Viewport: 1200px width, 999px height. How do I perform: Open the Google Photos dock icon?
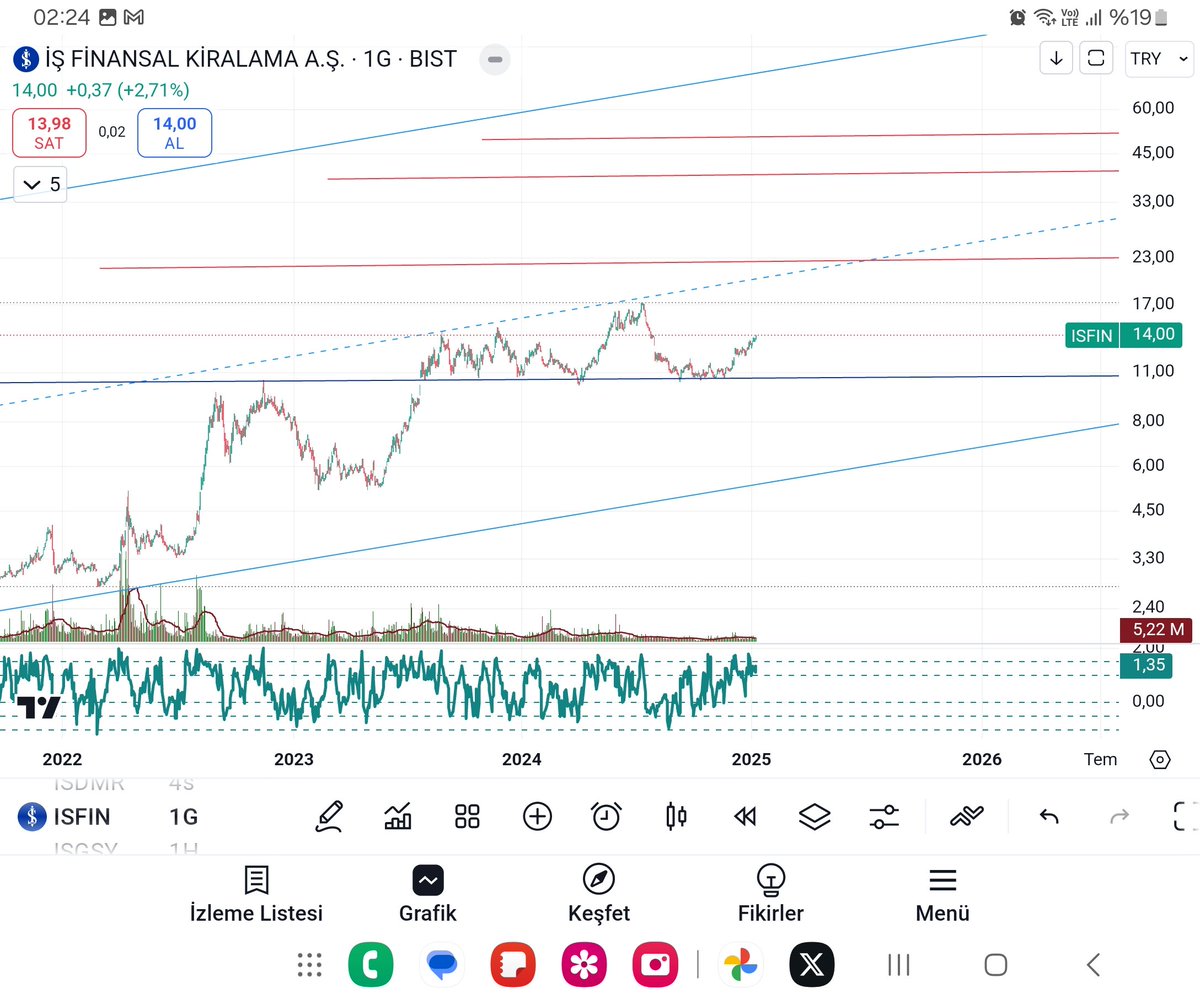739,964
